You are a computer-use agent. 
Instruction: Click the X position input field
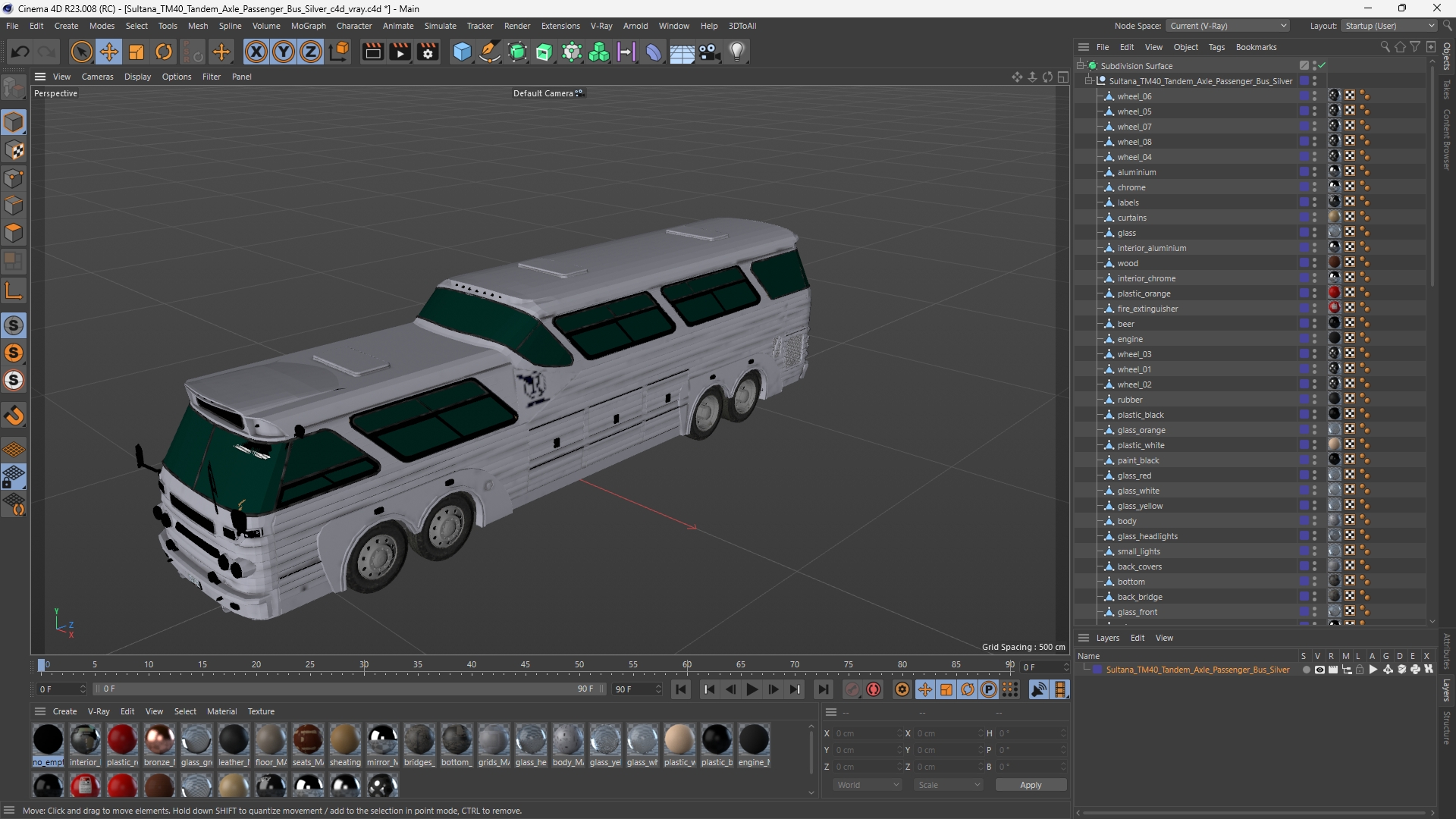click(x=867, y=733)
